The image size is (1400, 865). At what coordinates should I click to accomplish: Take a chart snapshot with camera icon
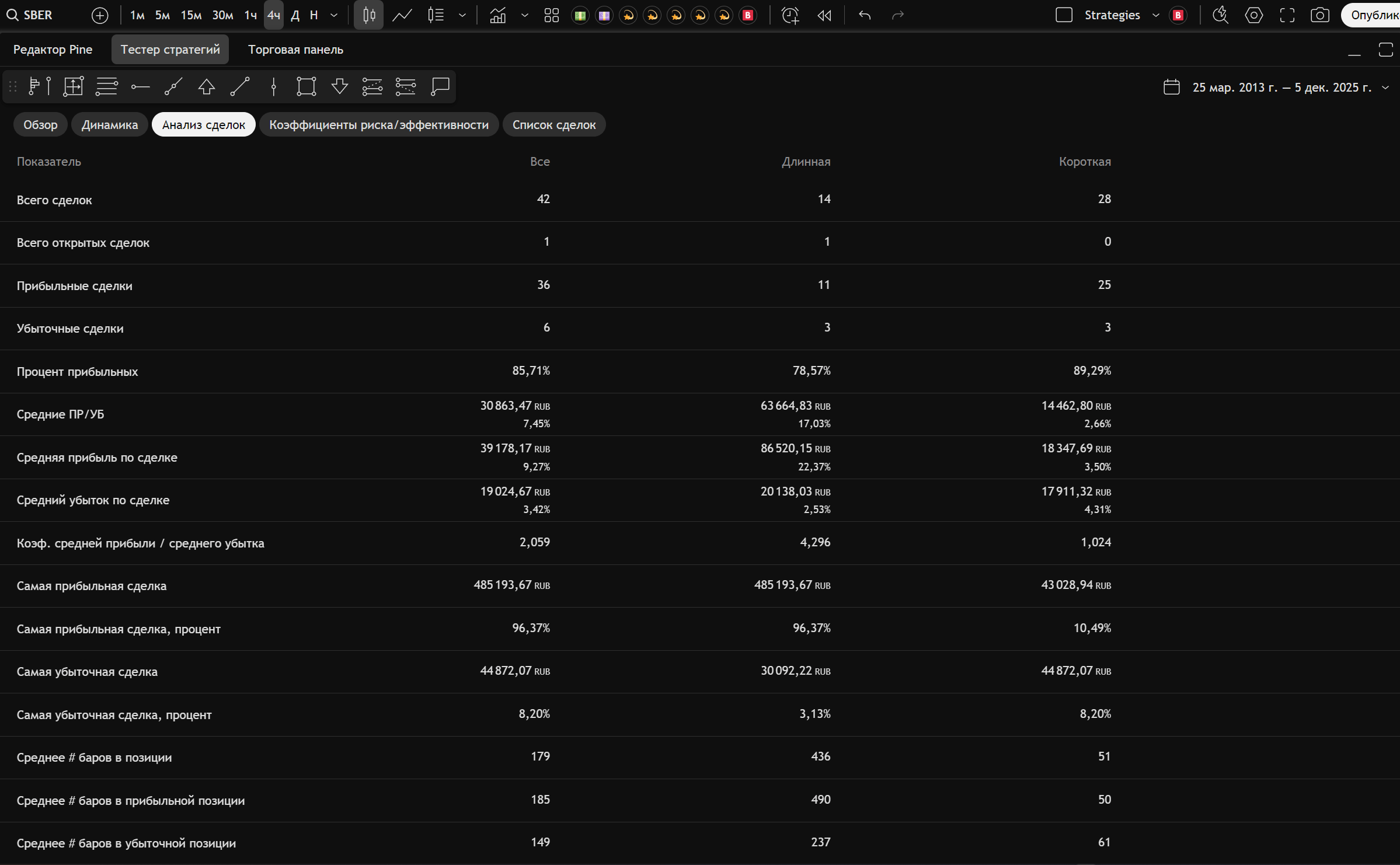[x=1319, y=16]
